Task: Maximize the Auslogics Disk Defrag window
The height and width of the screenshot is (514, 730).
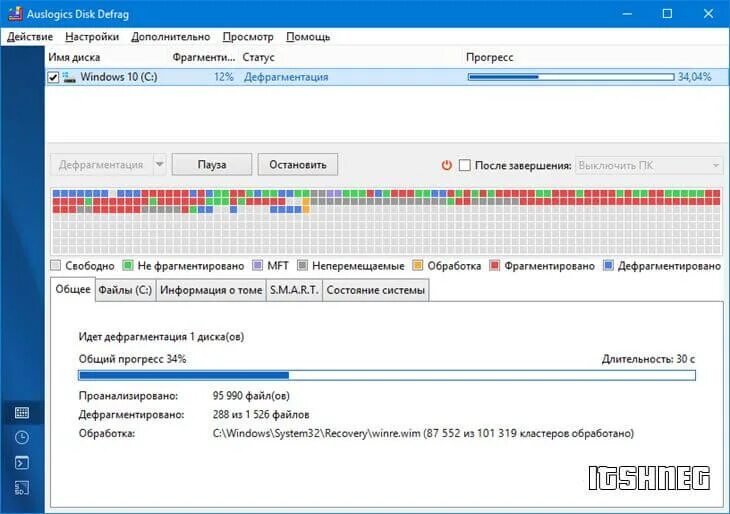Action: 667,14
